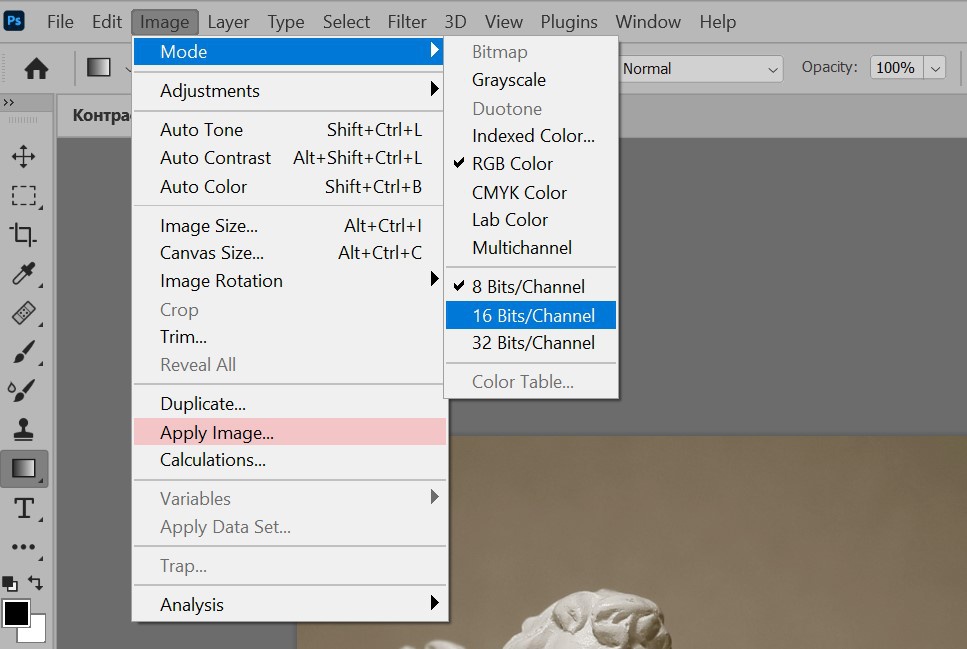Activate the Eyedropper tool

[x=23, y=274]
